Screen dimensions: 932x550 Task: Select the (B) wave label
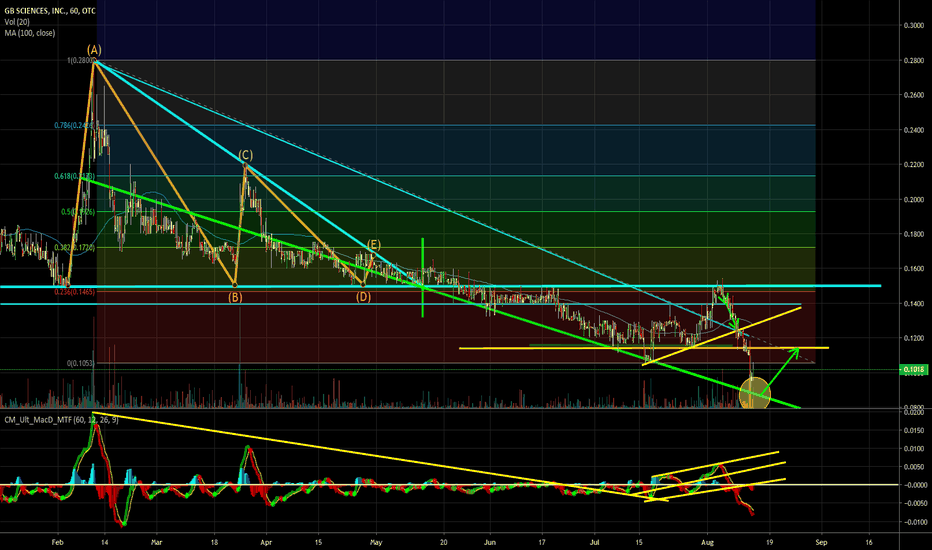[235, 297]
